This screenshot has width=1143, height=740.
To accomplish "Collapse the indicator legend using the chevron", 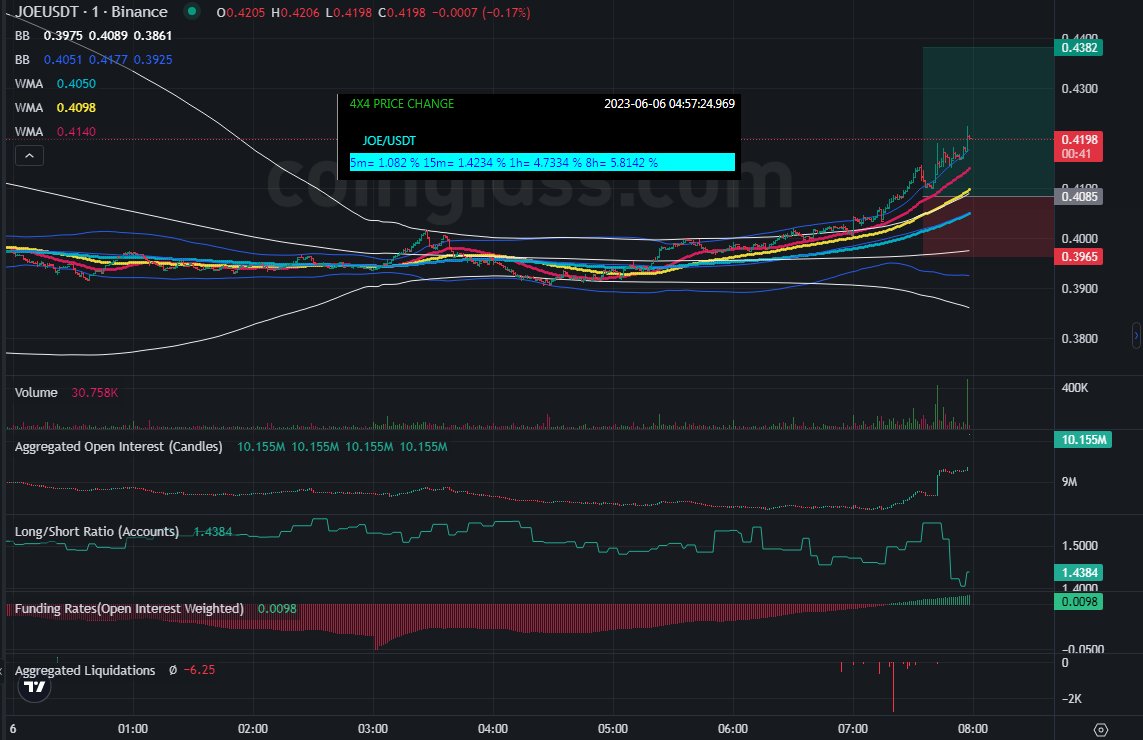I will [x=29, y=156].
